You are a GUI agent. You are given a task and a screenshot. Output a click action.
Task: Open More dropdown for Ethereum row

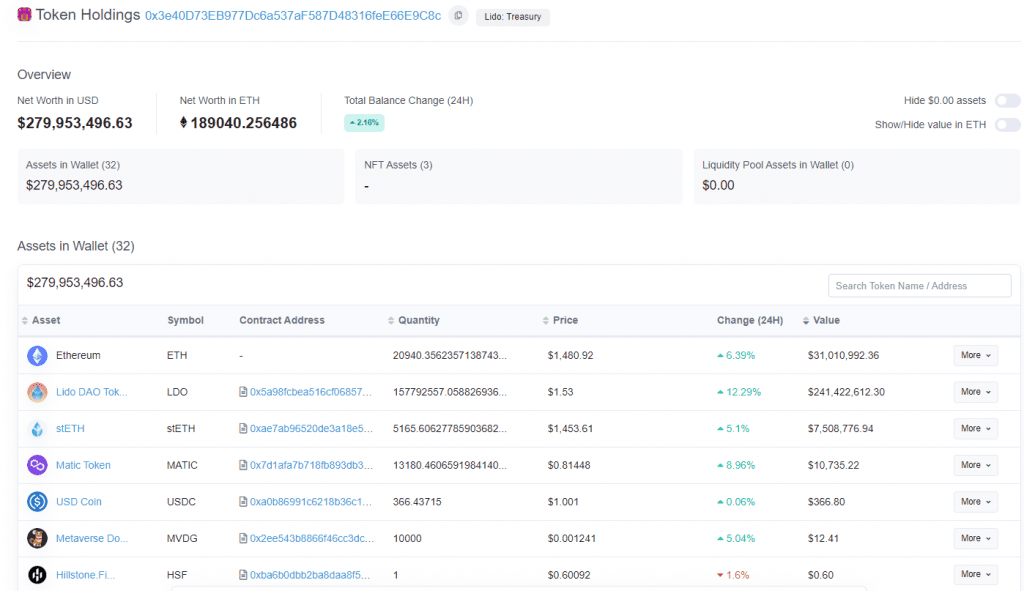click(976, 355)
